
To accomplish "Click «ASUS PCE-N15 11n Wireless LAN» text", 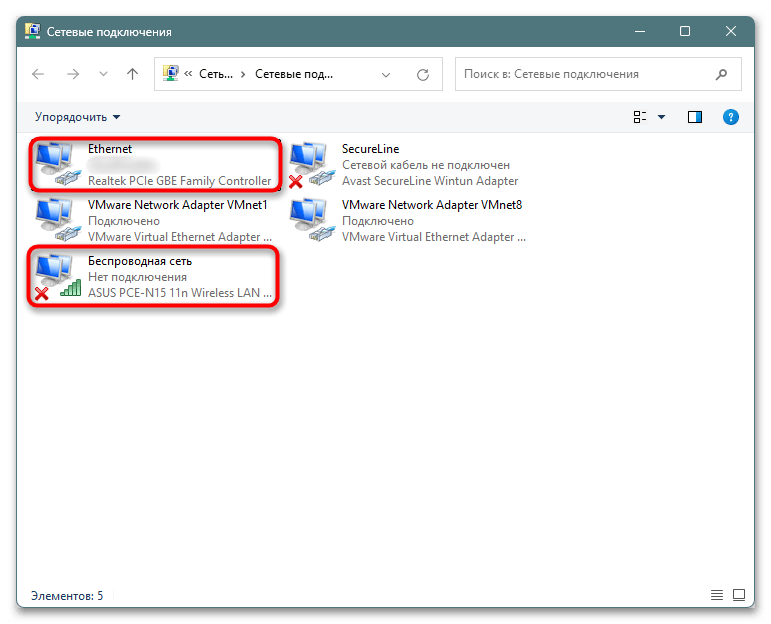I will click(x=179, y=293).
